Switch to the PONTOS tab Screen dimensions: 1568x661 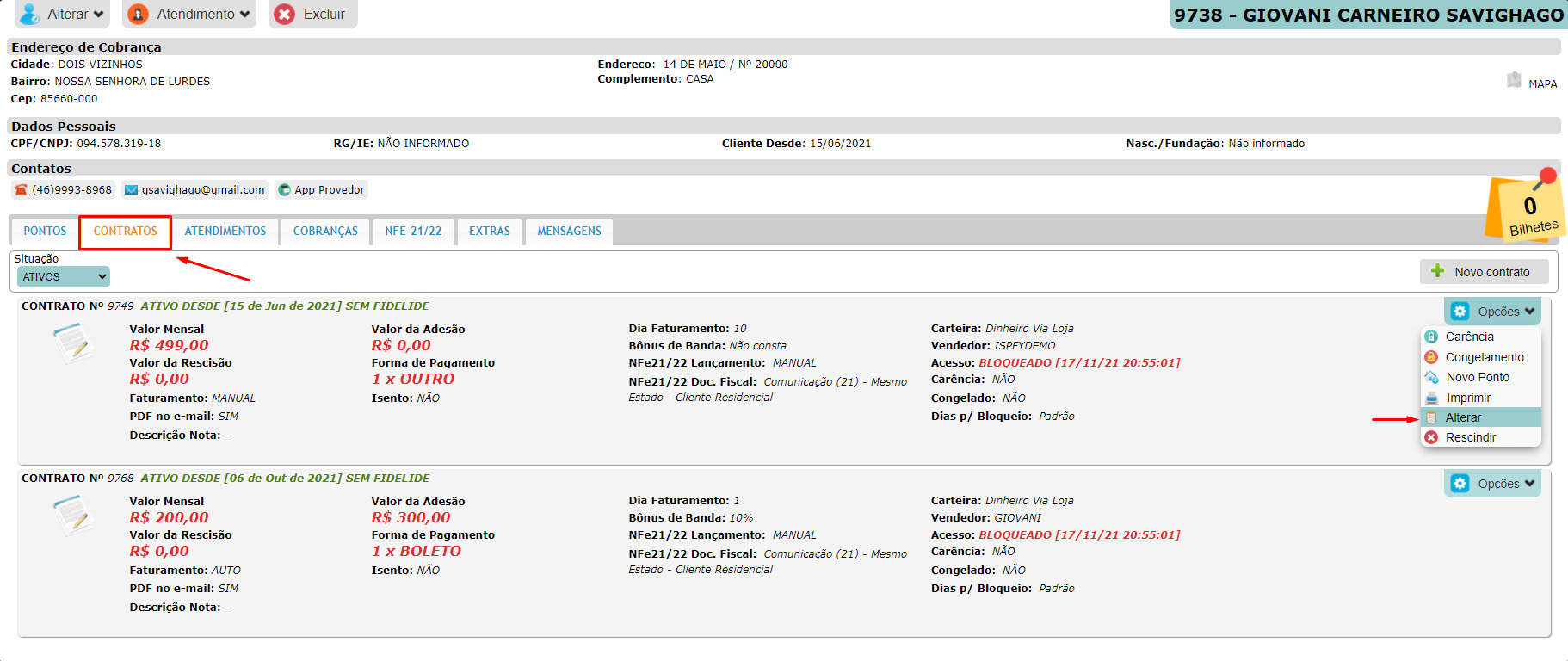(x=45, y=232)
